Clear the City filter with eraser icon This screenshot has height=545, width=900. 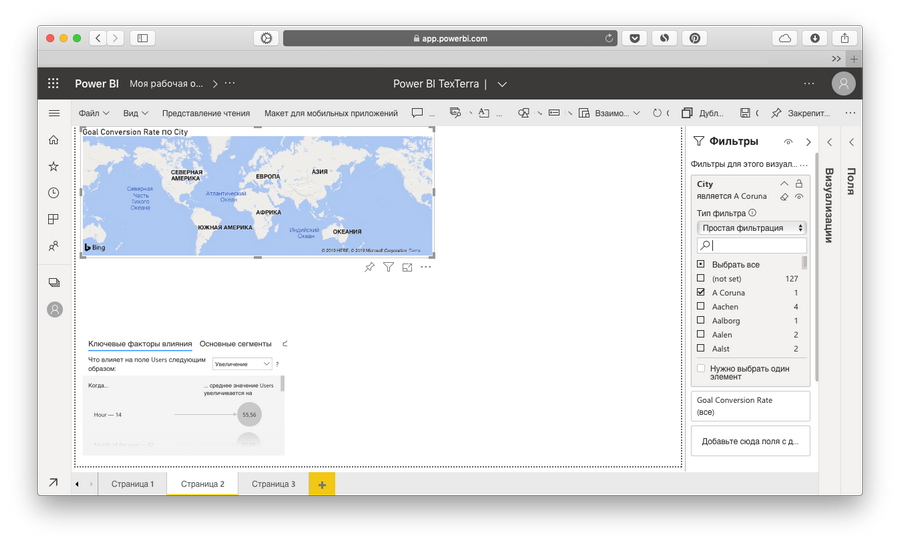coord(784,197)
